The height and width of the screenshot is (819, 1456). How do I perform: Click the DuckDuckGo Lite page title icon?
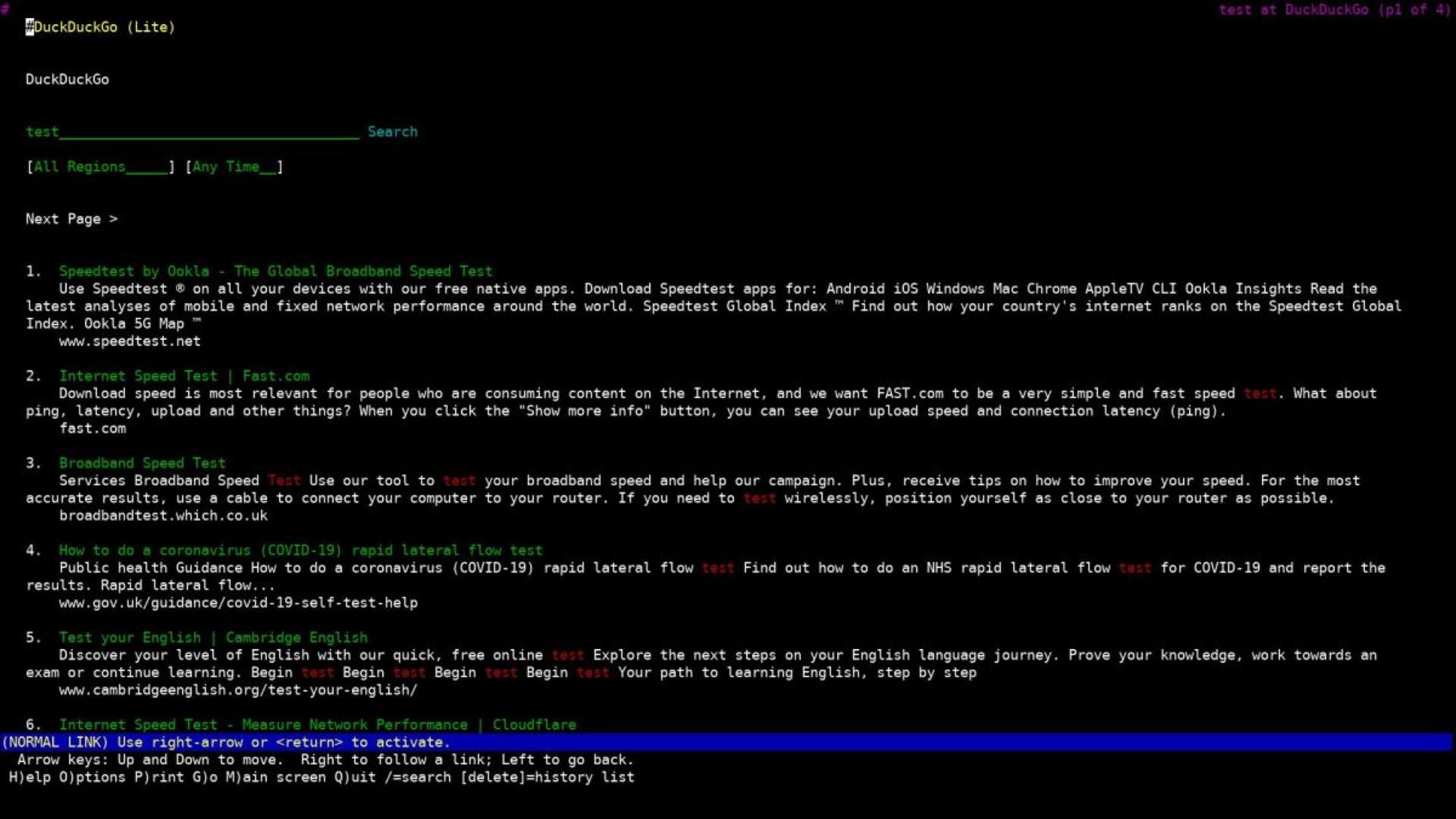tap(27, 27)
